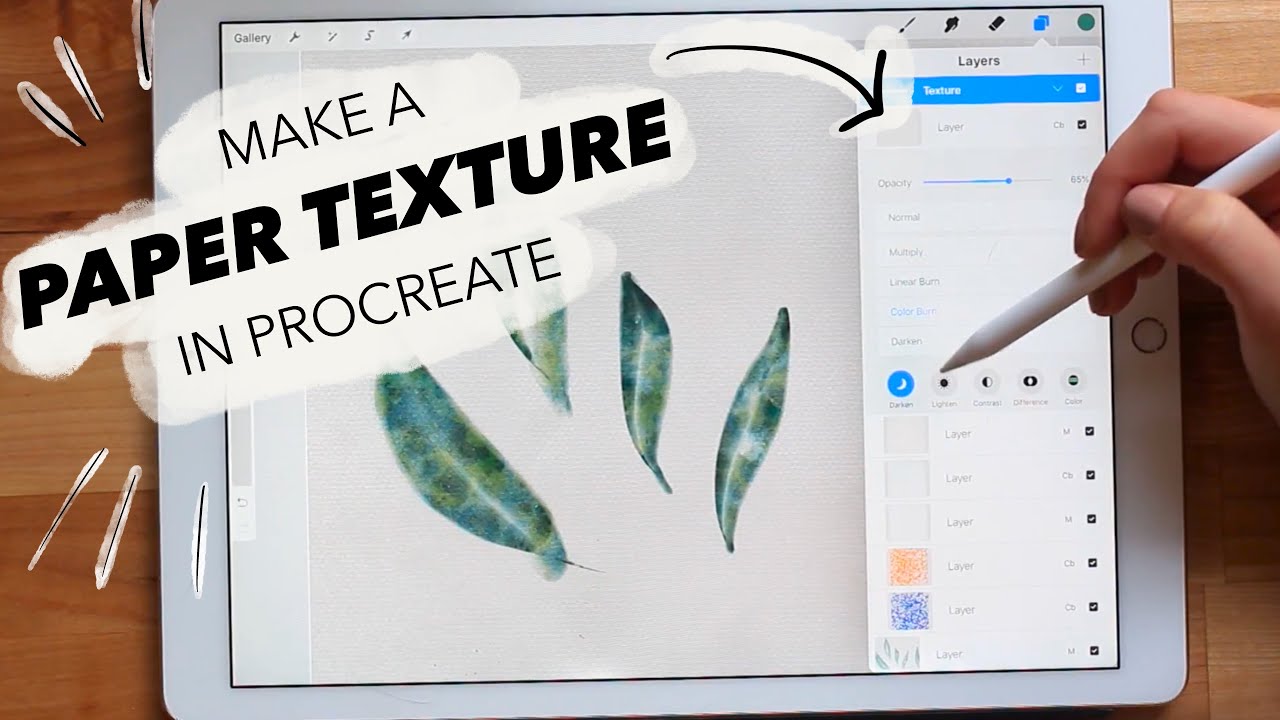
Task: Open M blend of layer above orange layer
Action: point(1068,519)
